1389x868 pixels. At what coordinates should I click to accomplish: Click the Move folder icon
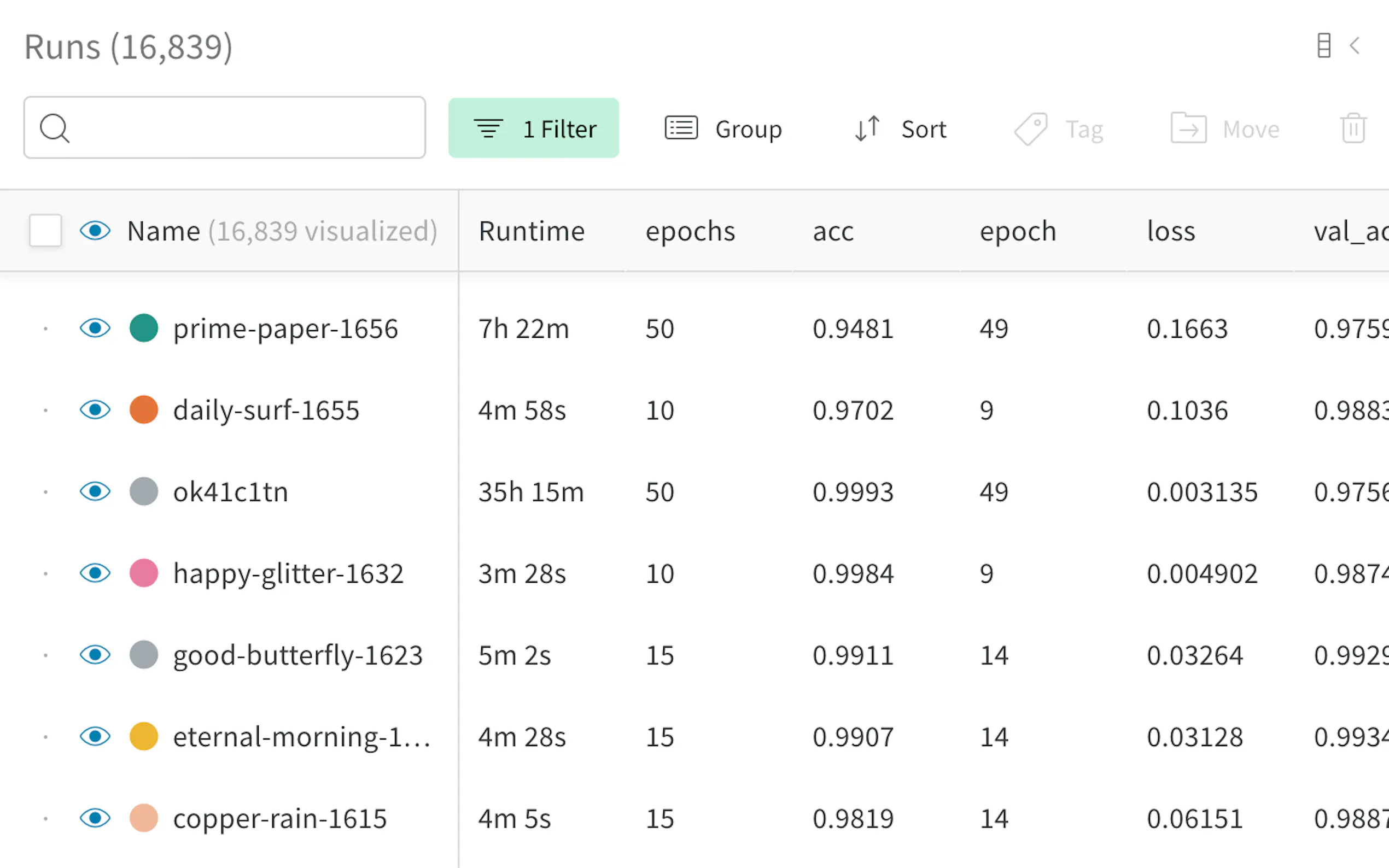[1188, 128]
